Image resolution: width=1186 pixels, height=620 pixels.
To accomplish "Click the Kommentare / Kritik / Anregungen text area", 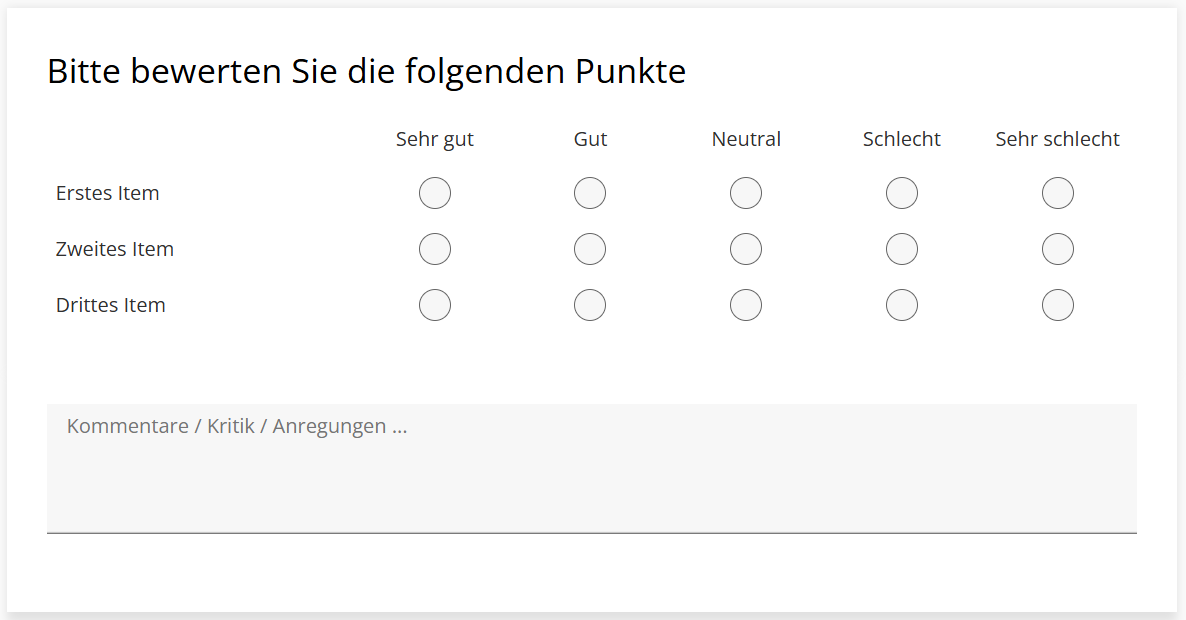I will point(591,468).
